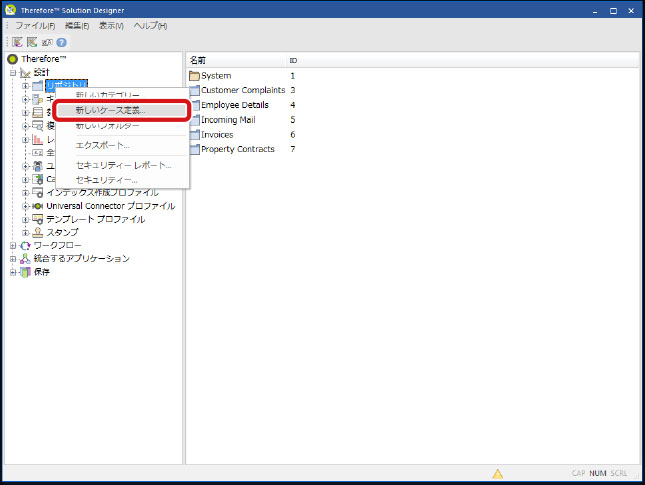The image size is (645, 485).
Task: Click the Therefore™ root node icon
Action: 13,59
